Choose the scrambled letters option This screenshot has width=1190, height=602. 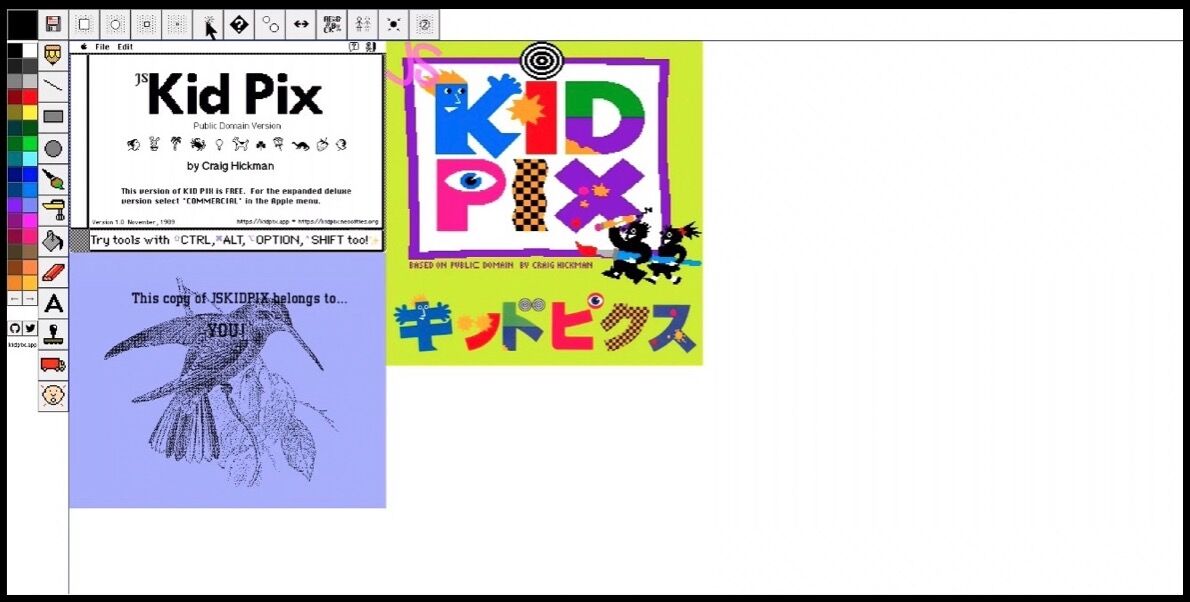click(x=332, y=24)
